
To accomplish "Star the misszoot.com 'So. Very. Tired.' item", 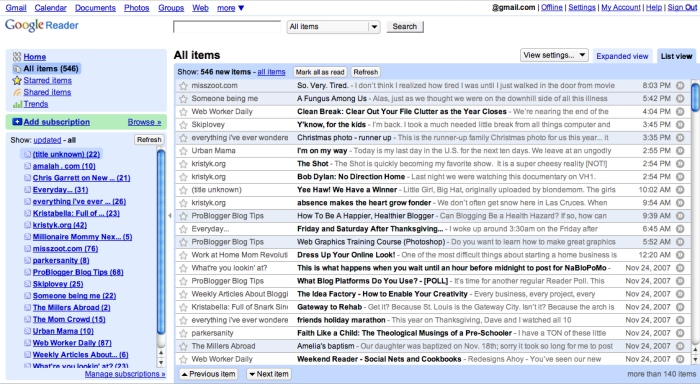I will pyautogui.click(x=183, y=86).
